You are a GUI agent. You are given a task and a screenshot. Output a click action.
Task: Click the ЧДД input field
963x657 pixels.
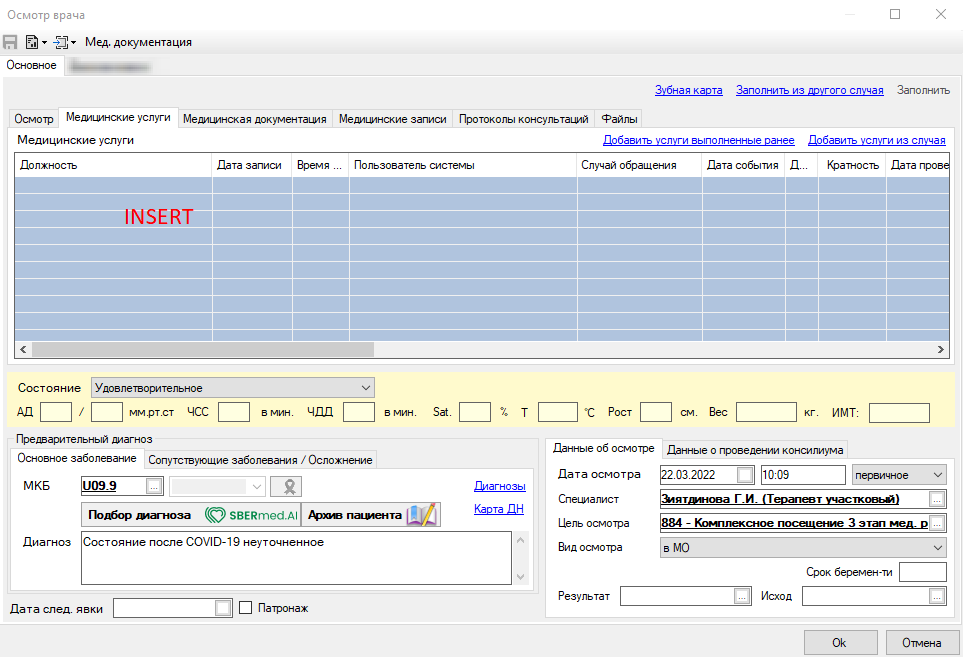tap(359, 412)
